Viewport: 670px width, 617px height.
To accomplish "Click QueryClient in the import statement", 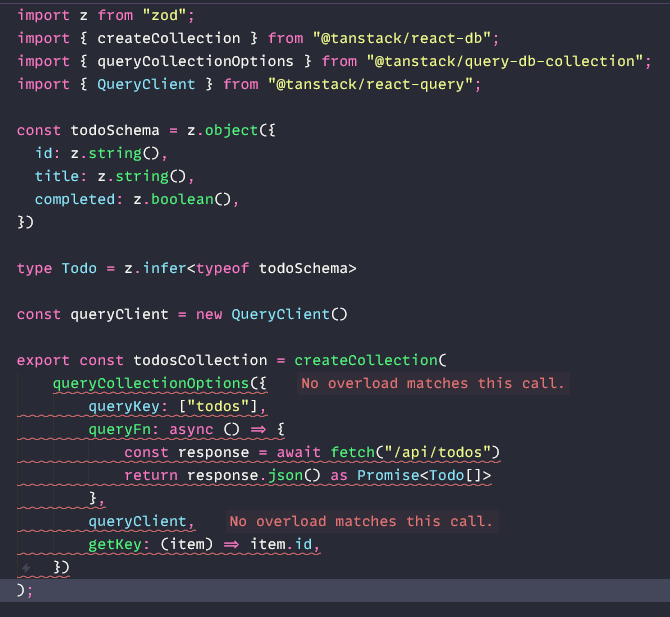I will (146, 85).
